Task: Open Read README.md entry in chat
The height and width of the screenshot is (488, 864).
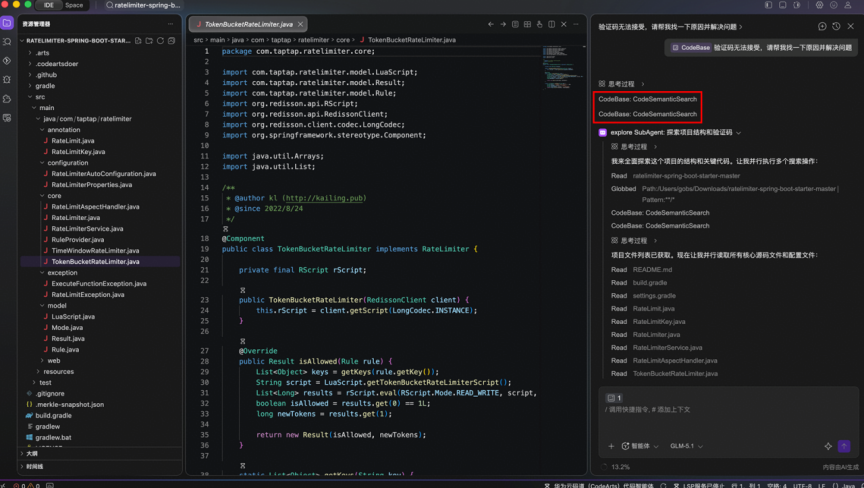Action: tap(642, 270)
